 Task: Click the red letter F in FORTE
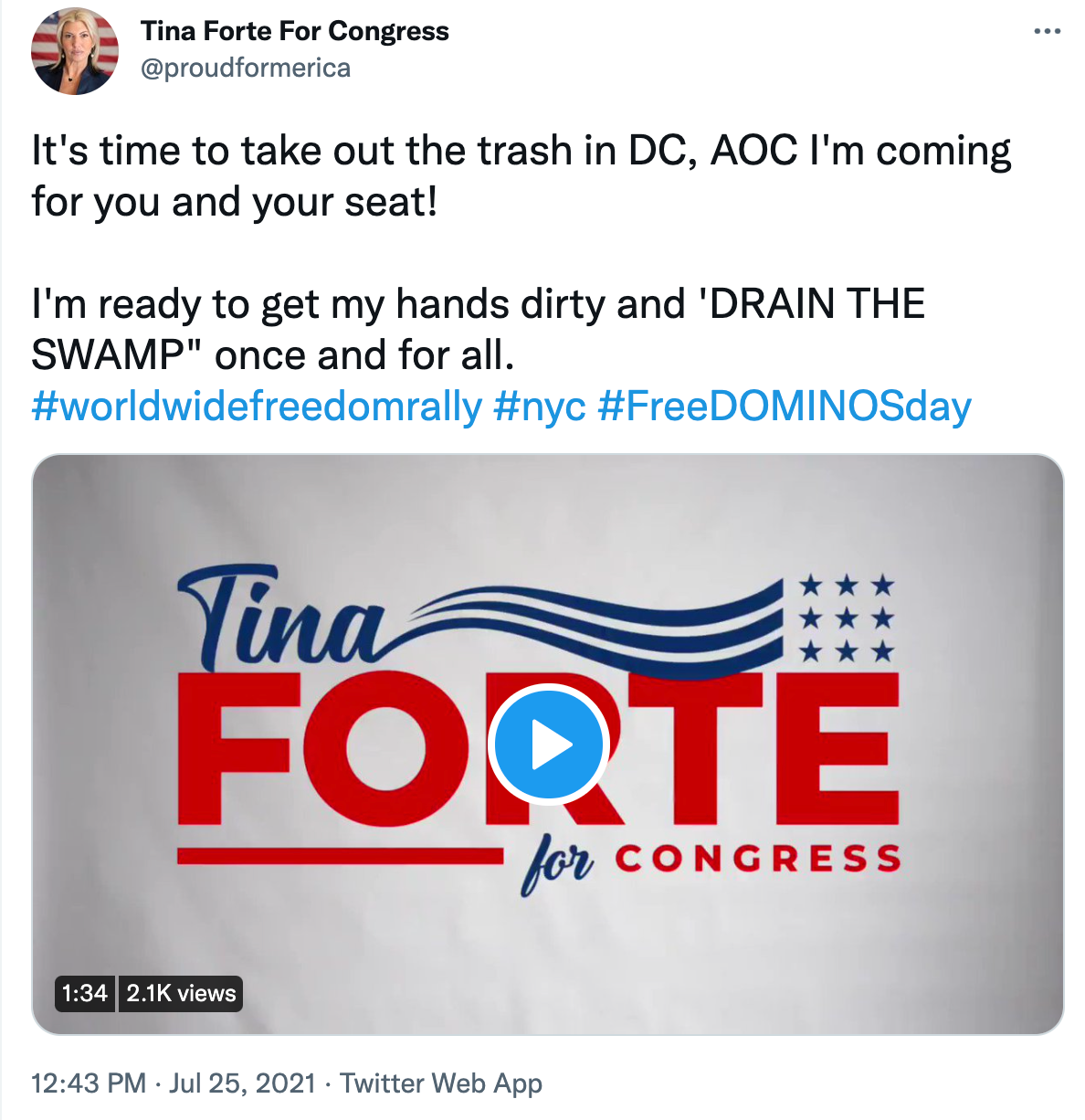(236, 747)
